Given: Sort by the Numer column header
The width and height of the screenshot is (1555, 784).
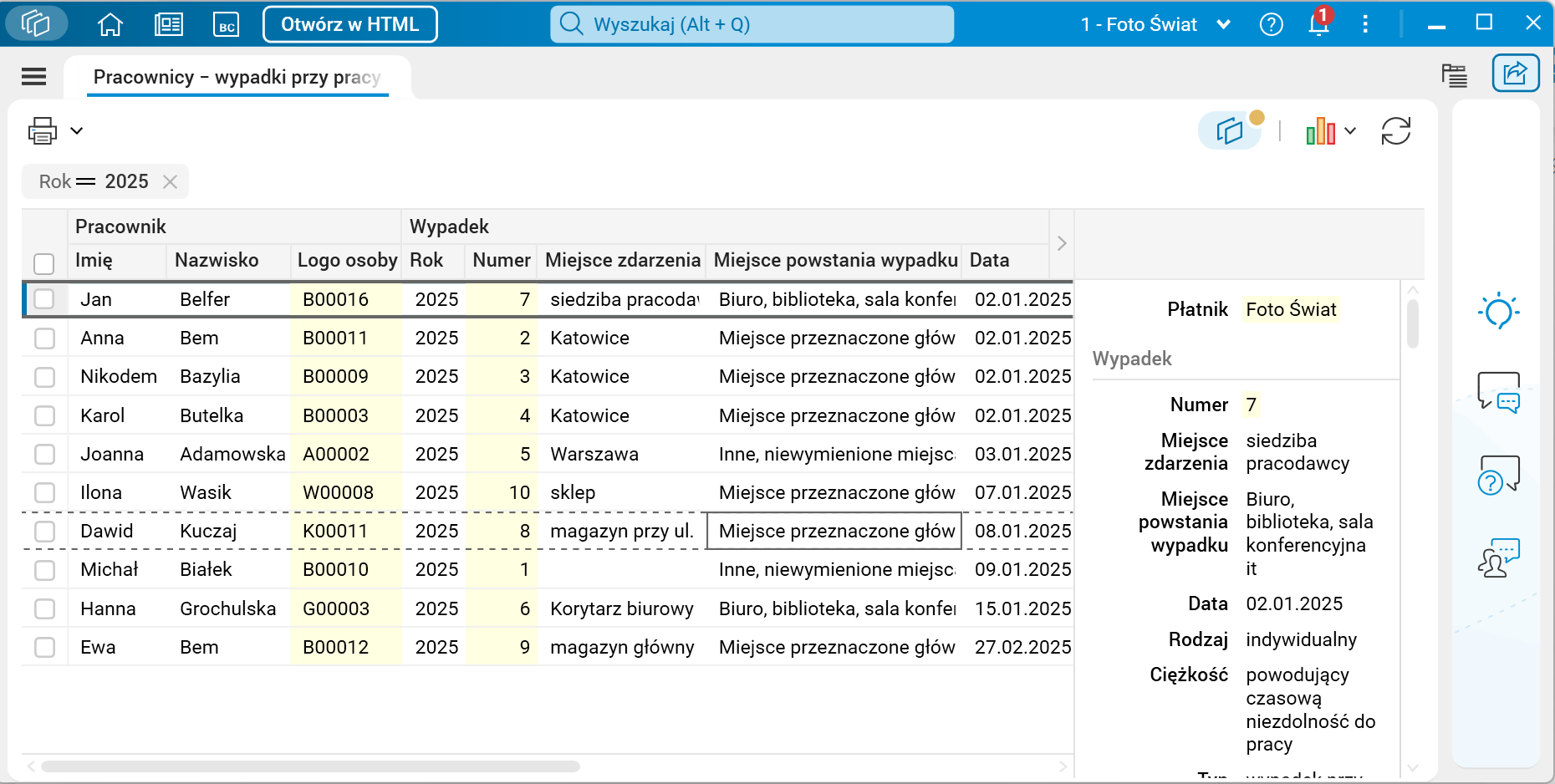Looking at the screenshot, I should (x=501, y=261).
